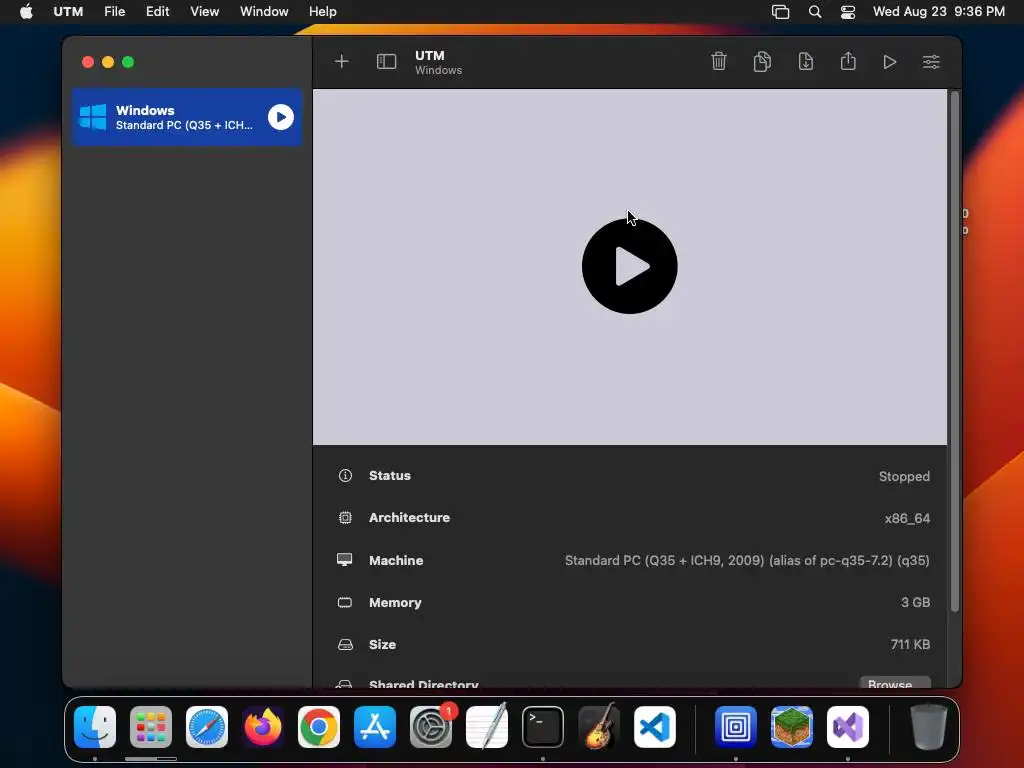The image size is (1024, 768).
Task: Click the Architecture chip icon
Action: 345,517
